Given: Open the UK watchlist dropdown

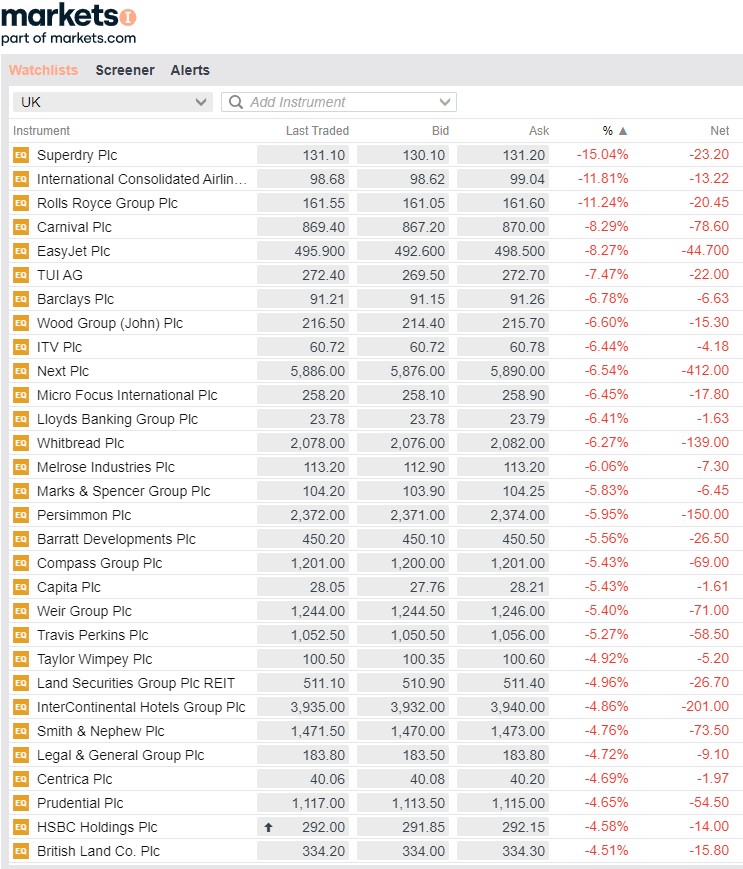Looking at the screenshot, I should pos(112,102).
